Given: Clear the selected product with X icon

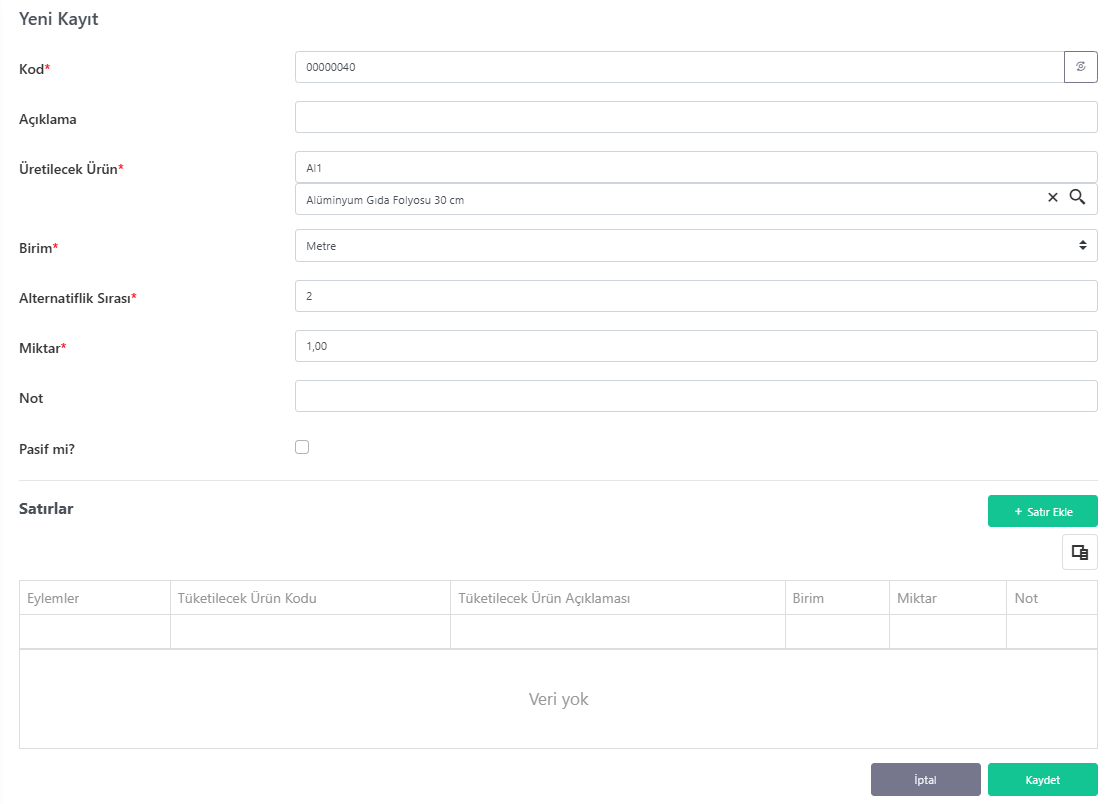Looking at the screenshot, I should [x=1053, y=197].
